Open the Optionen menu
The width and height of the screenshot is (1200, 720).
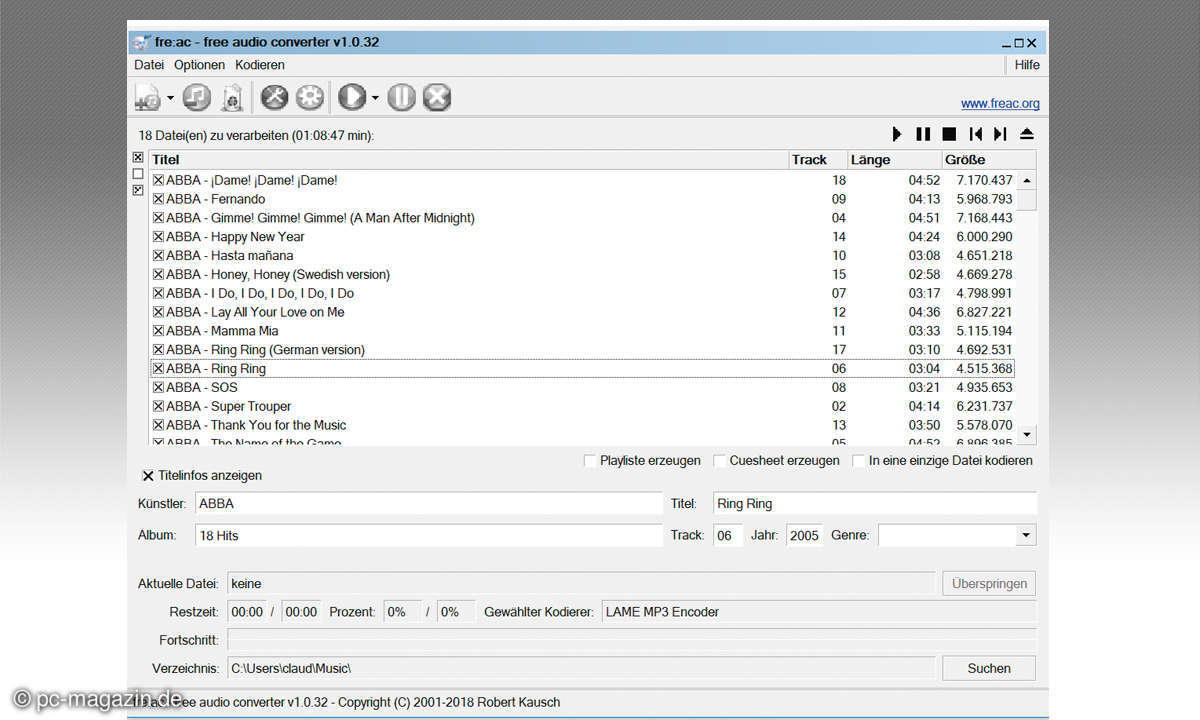[199, 65]
